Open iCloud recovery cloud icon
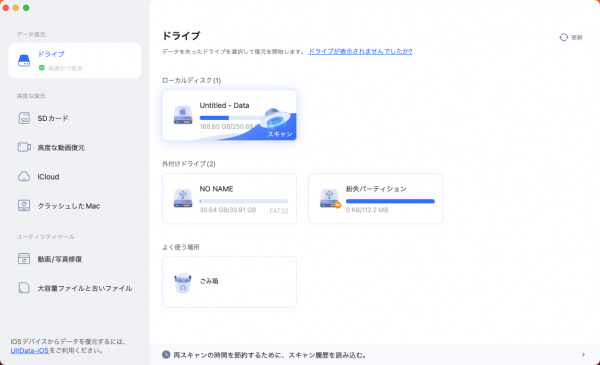600x365 pixels. [24, 176]
